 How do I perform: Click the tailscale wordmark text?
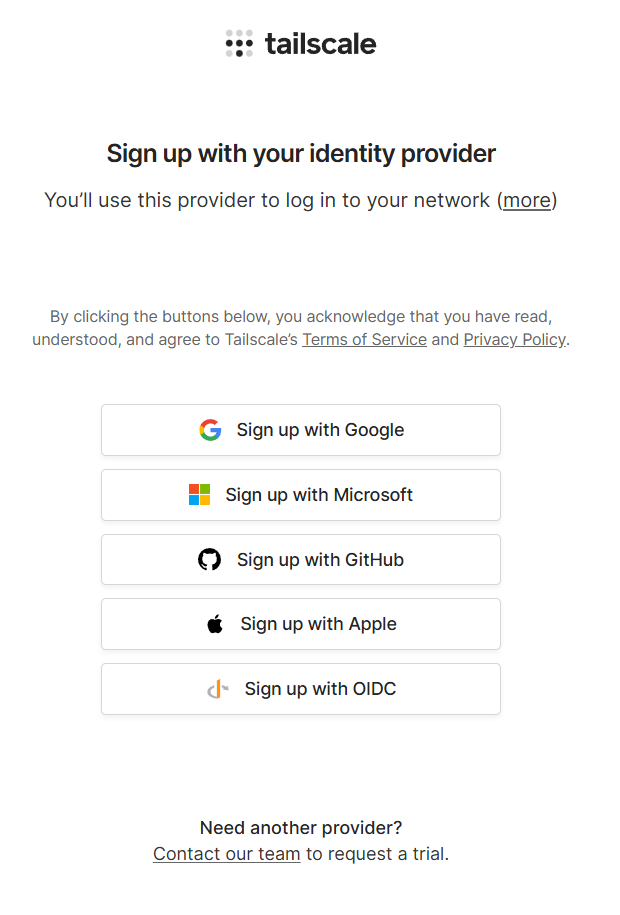[x=320, y=44]
